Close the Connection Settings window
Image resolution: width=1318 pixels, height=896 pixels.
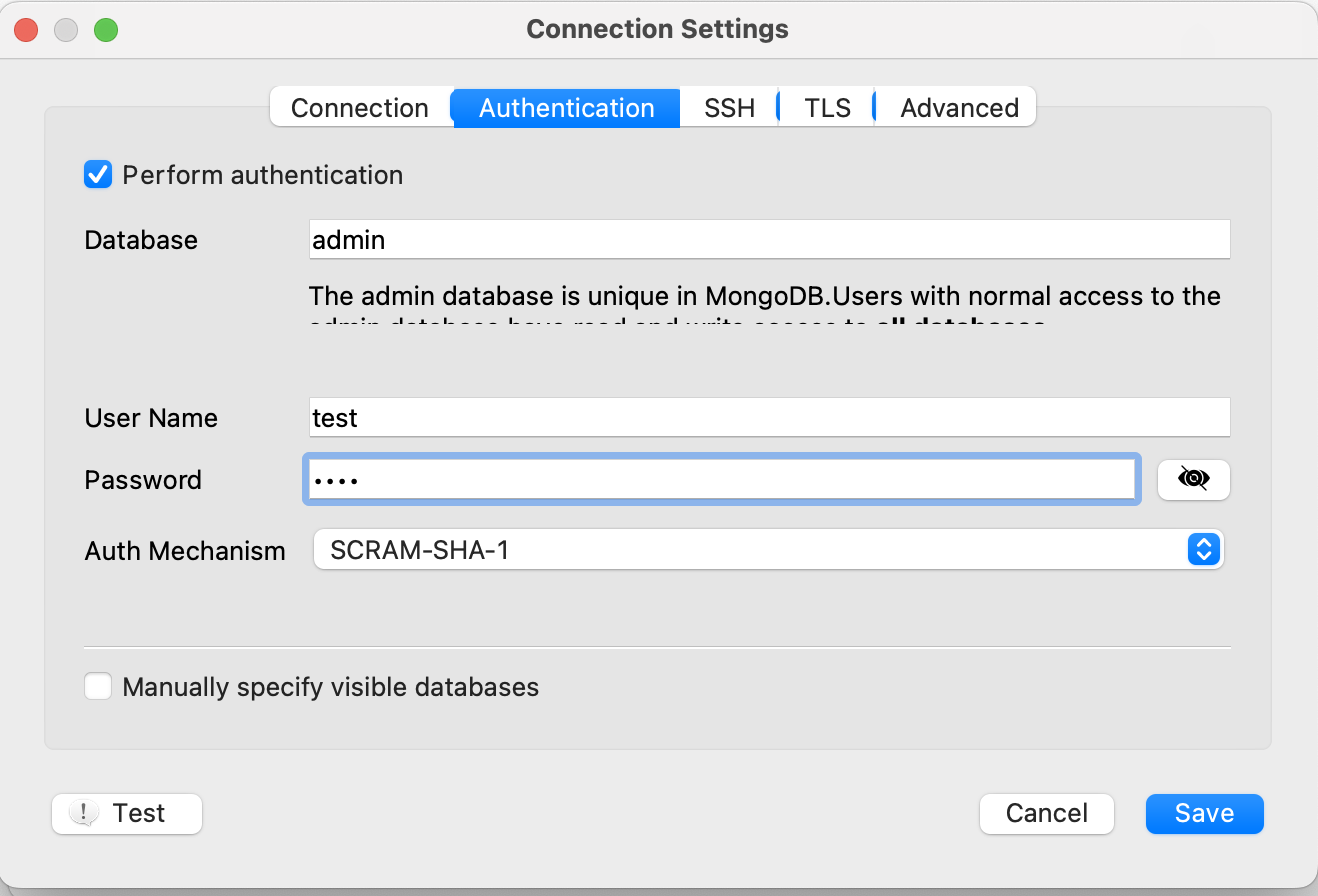[x=26, y=30]
